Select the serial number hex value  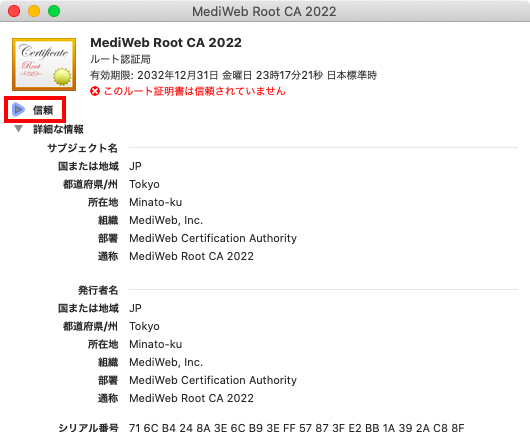coord(296,427)
